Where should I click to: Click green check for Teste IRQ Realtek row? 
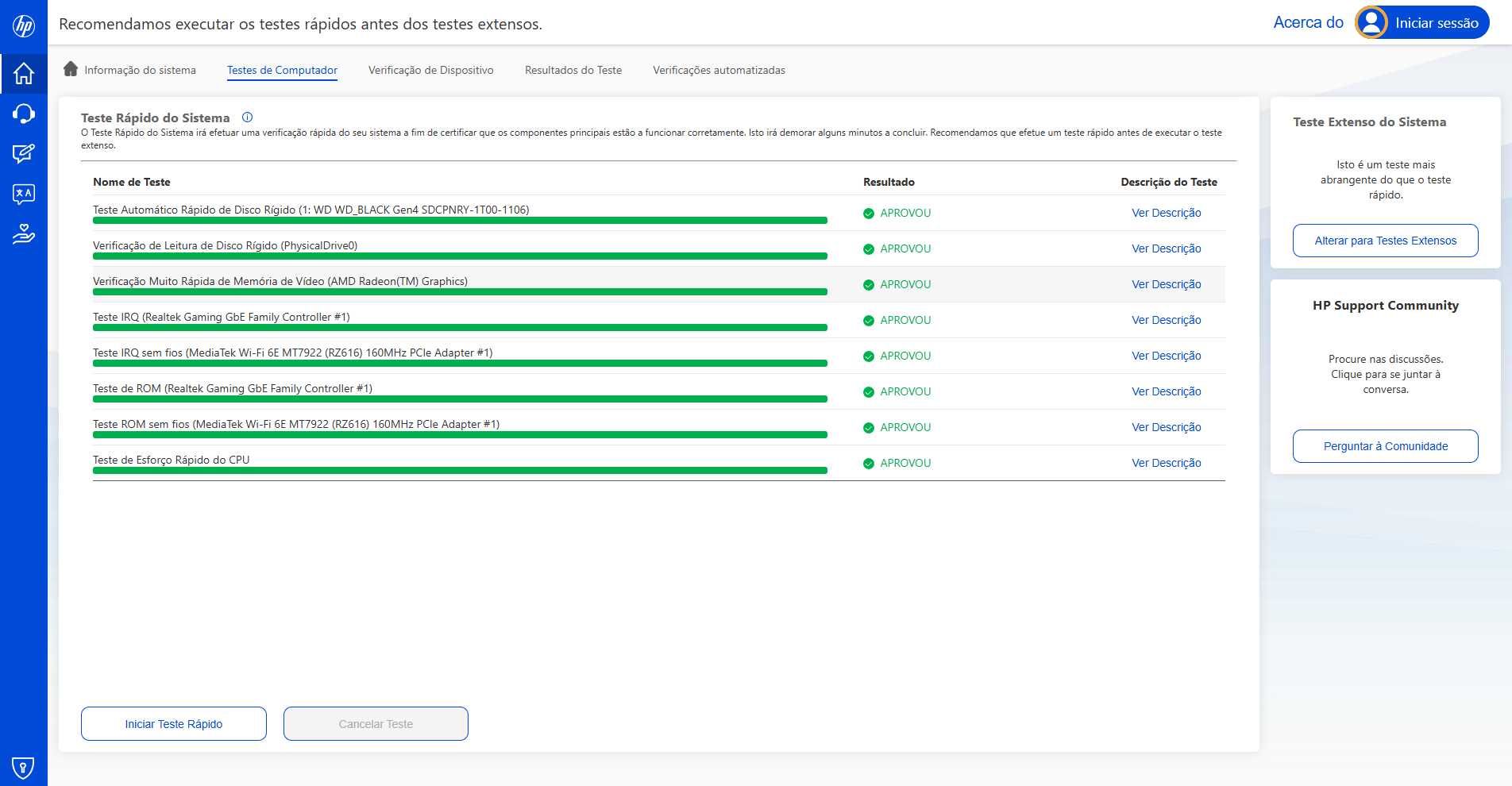click(x=868, y=321)
